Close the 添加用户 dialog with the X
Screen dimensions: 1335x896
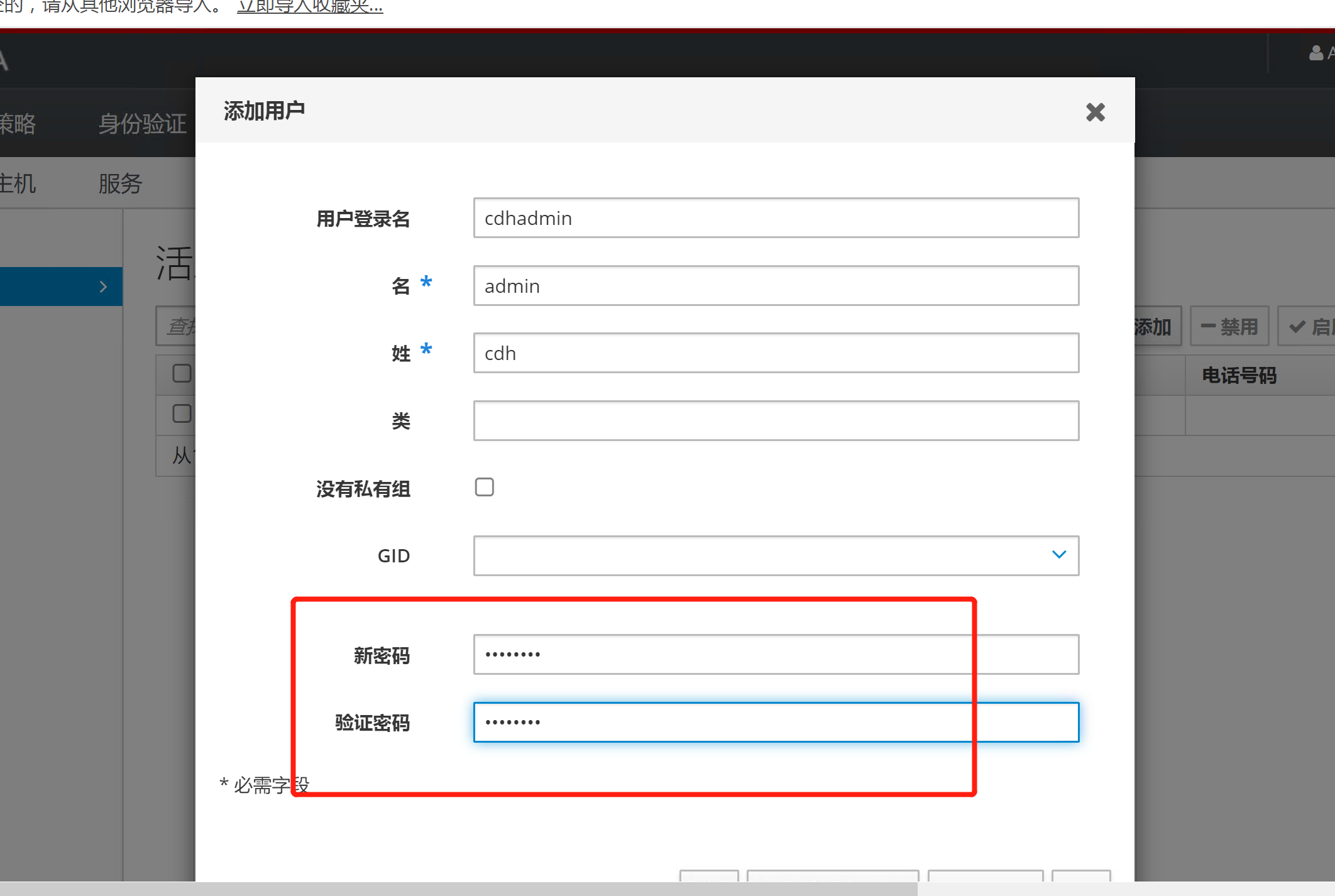pyautogui.click(x=1095, y=112)
